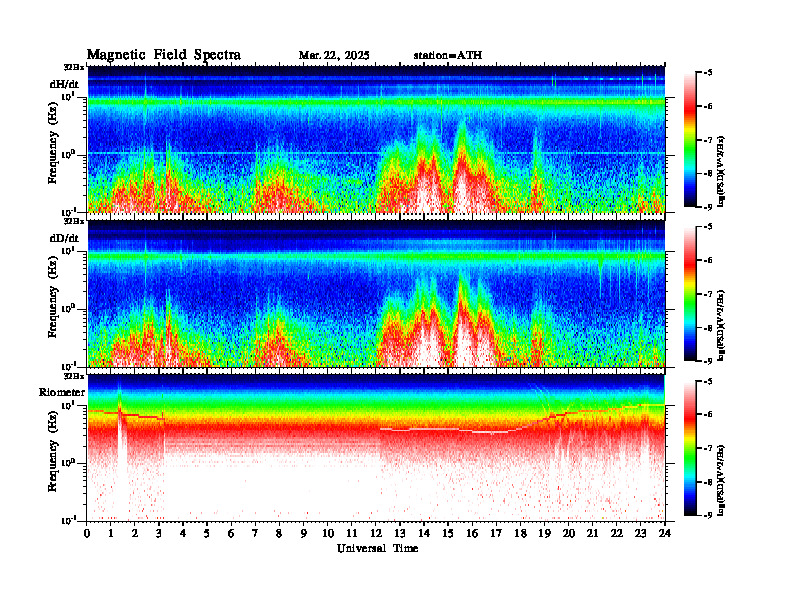The height and width of the screenshot is (612, 792).
Task: Click hour "22" on the Universal Time axis
Action: (x=617, y=534)
